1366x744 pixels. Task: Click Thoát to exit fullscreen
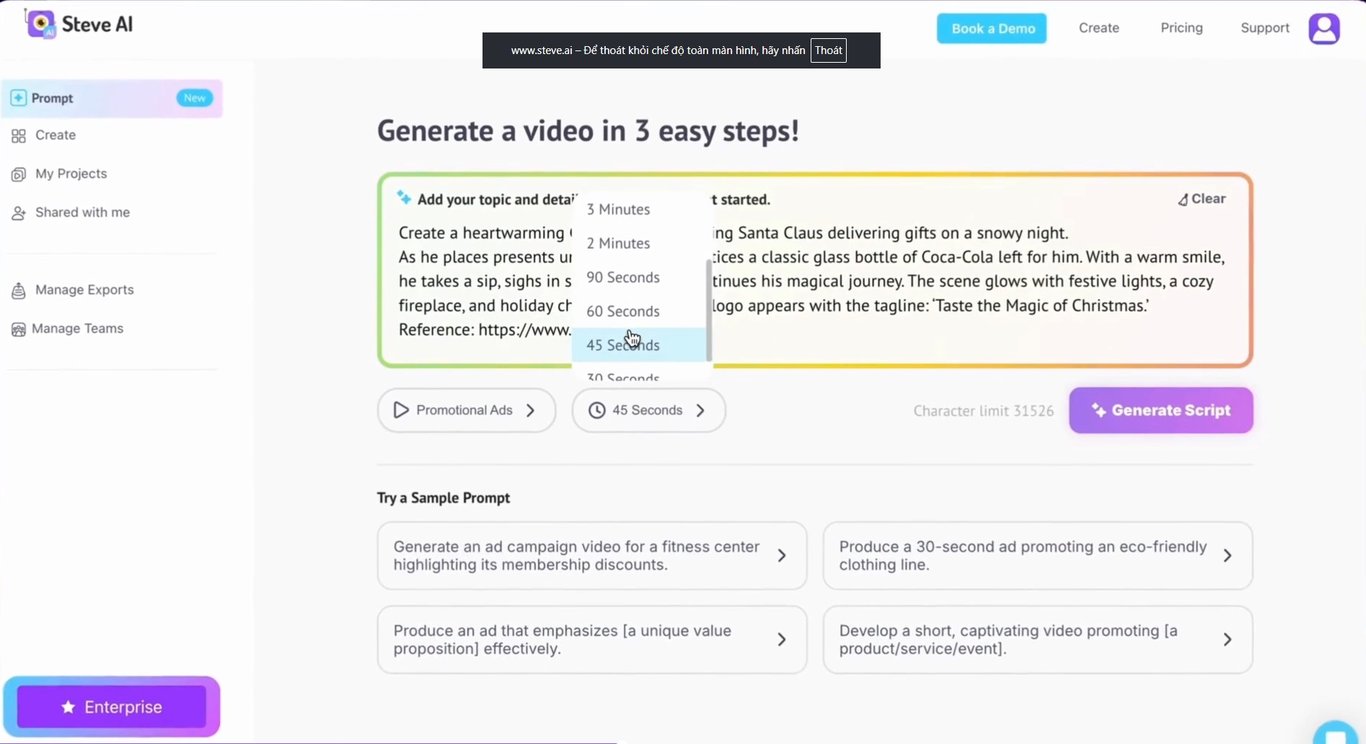[x=828, y=50]
